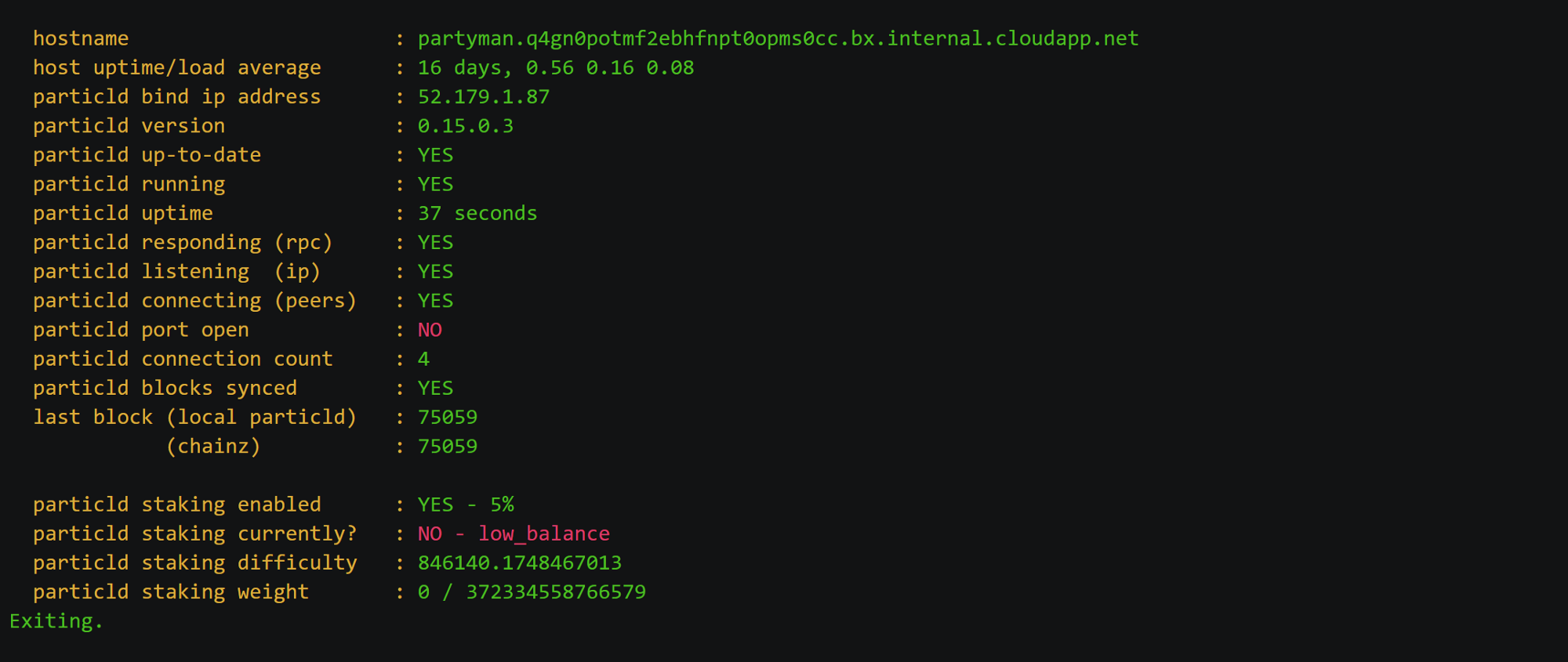Image resolution: width=1568 pixels, height=662 pixels.
Task: Select the YES - 5% staking enabled value
Action: point(466,505)
